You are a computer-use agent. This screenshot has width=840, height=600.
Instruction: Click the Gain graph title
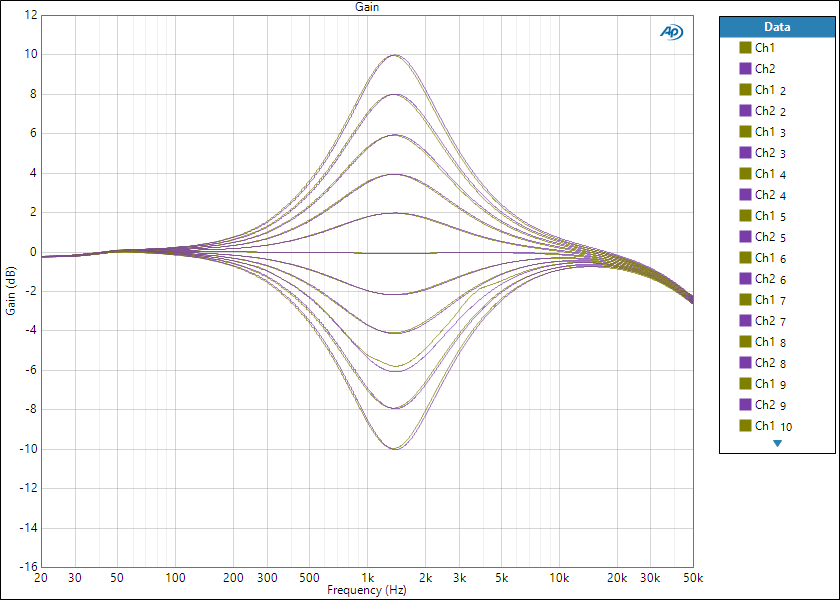pyautogui.click(x=367, y=7)
